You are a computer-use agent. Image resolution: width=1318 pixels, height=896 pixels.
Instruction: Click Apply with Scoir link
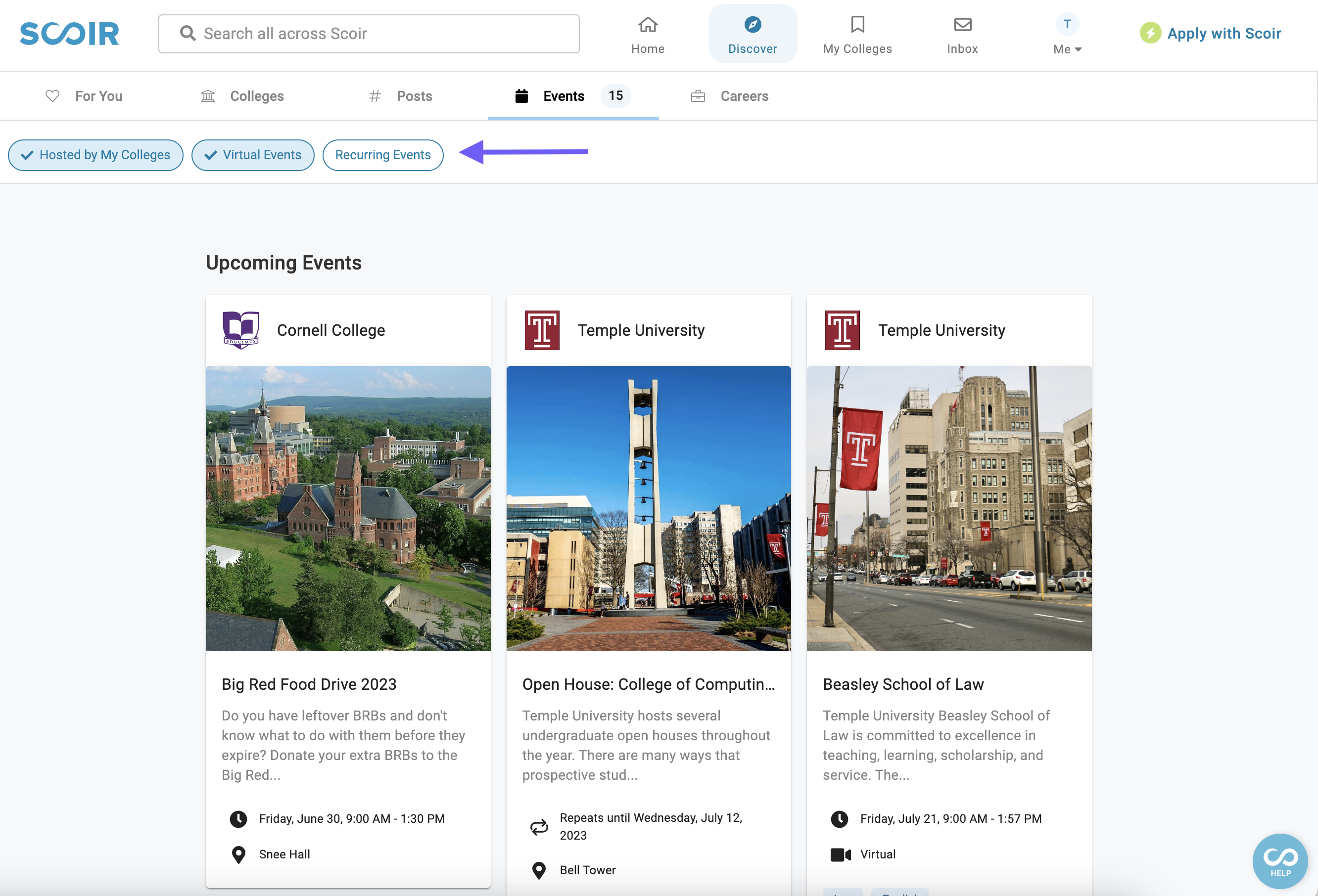click(1224, 33)
